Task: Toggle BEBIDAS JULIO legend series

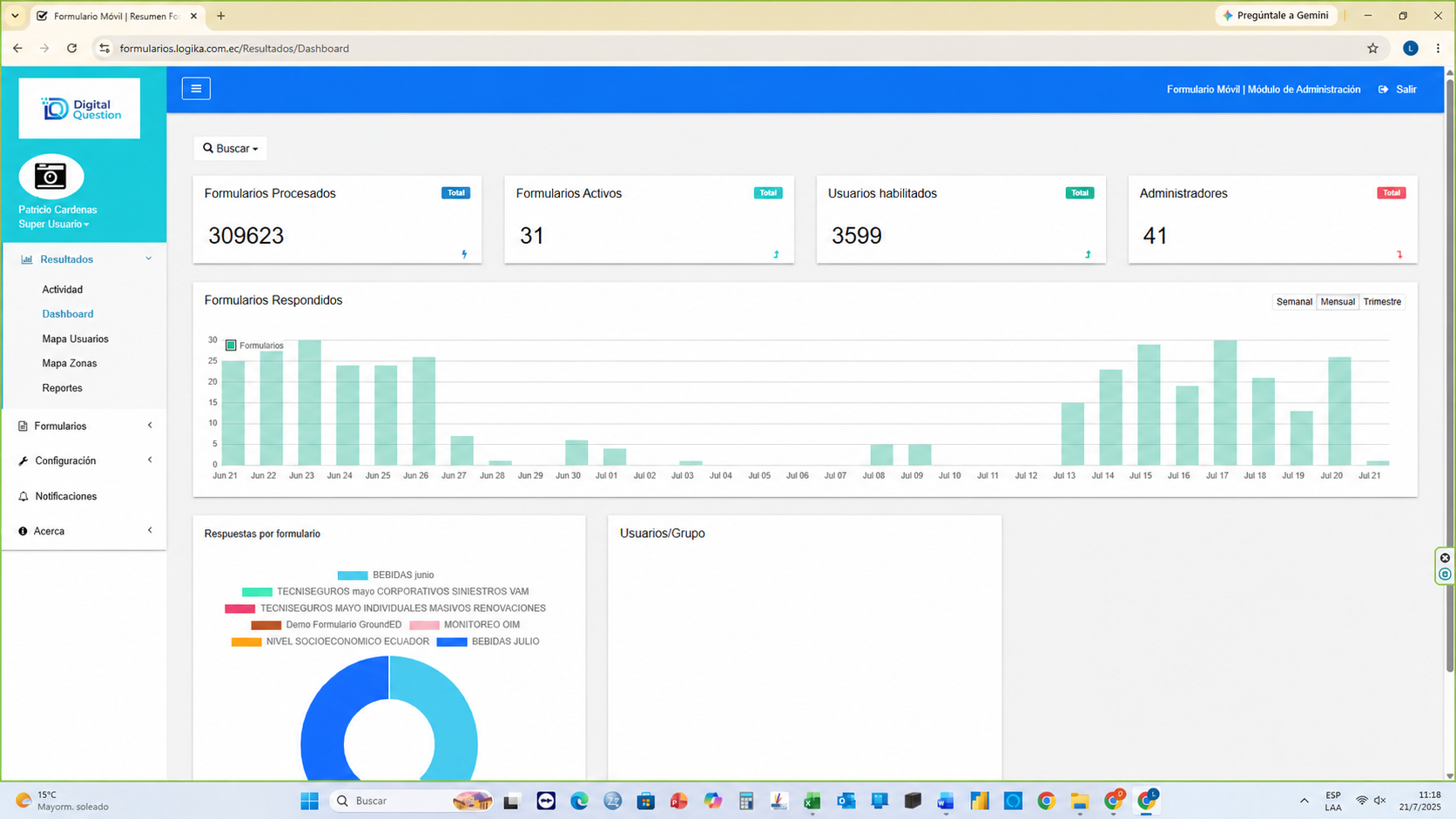Action: click(488, 641)
